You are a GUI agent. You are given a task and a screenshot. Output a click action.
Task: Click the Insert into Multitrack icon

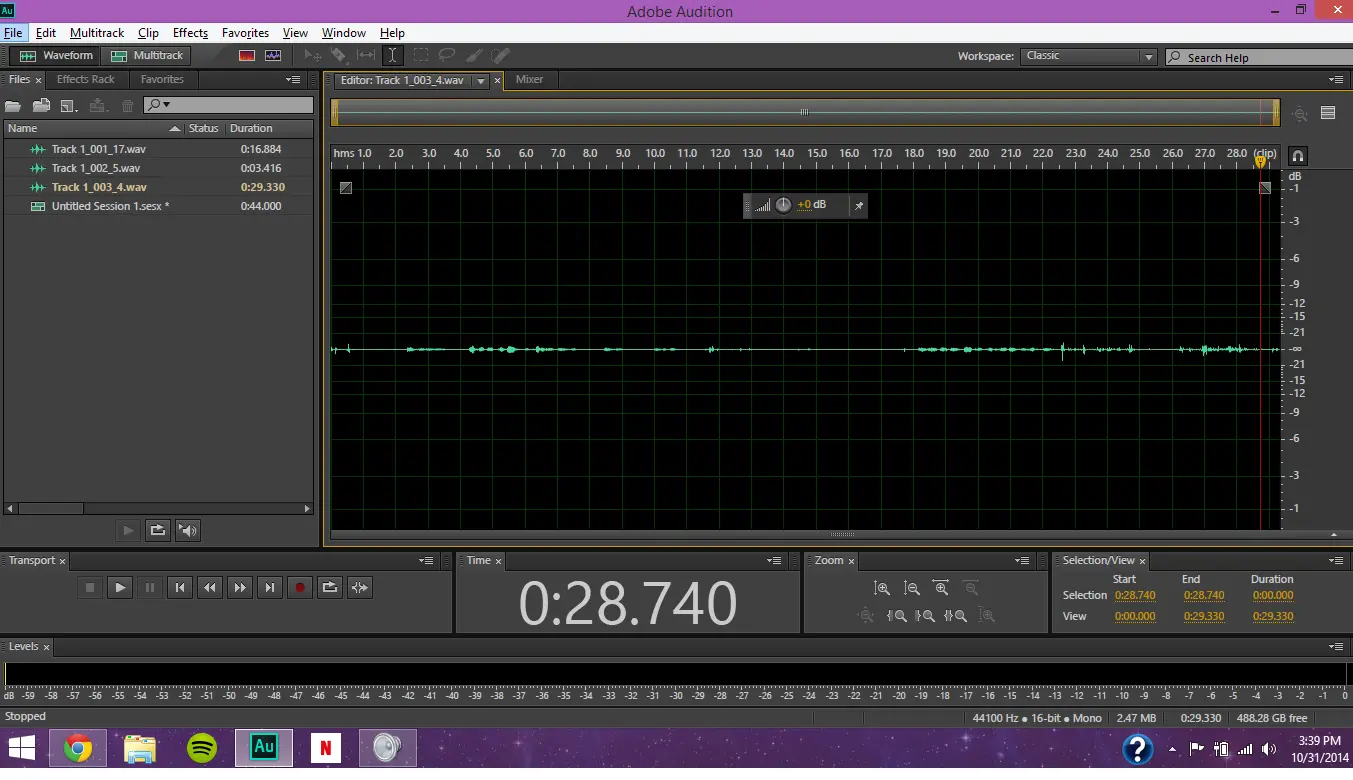[x=98, y=105]
